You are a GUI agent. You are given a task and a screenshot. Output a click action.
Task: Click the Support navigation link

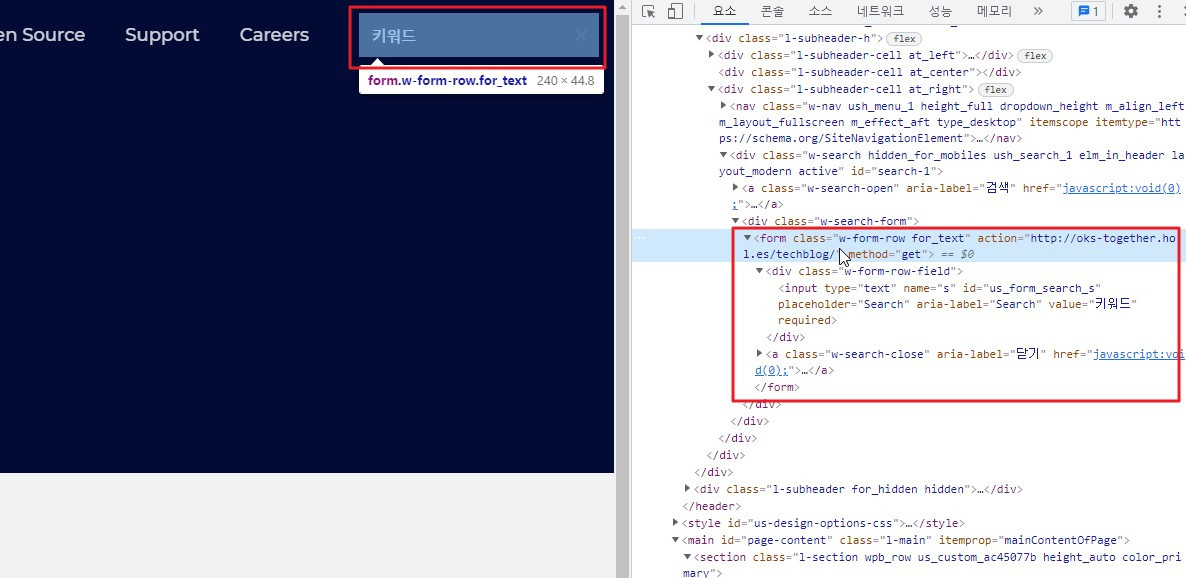click(x=162, y=35)
